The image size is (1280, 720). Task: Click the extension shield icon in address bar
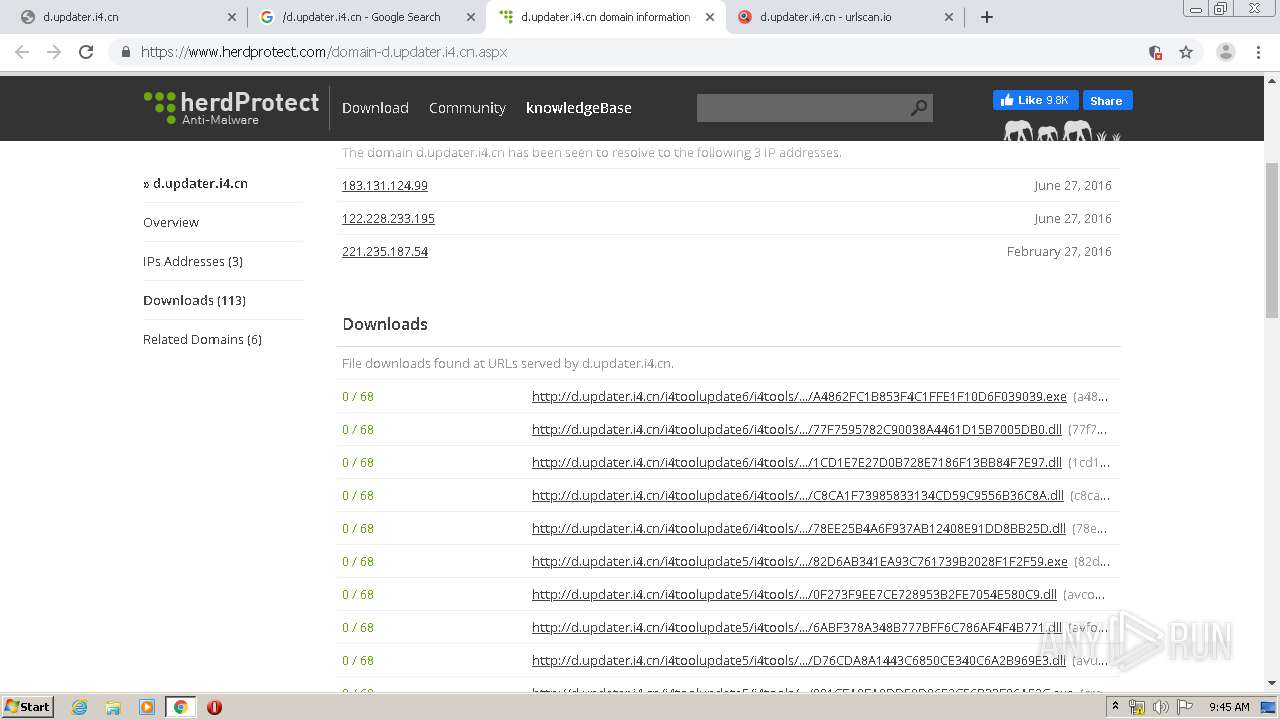(x=1155, y=52)
